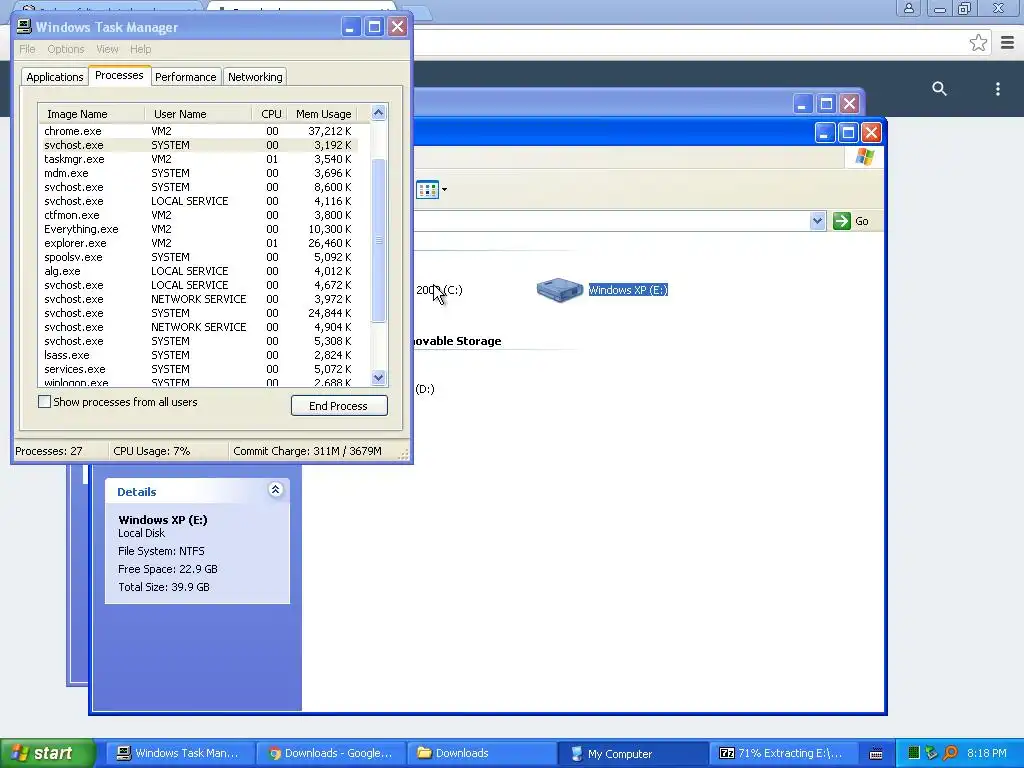Collapse the Details panel in My Computer

point(276,490)
